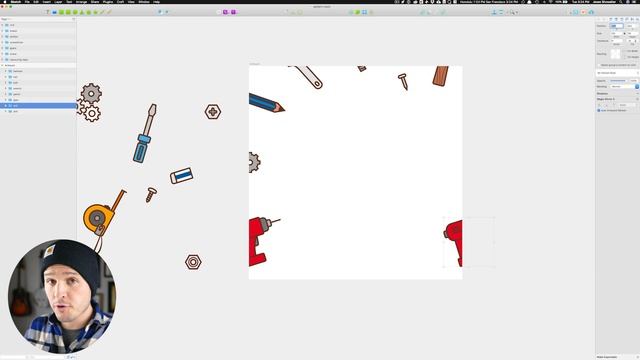
Task: Open the View menu
Action: [x=131, y=2]
